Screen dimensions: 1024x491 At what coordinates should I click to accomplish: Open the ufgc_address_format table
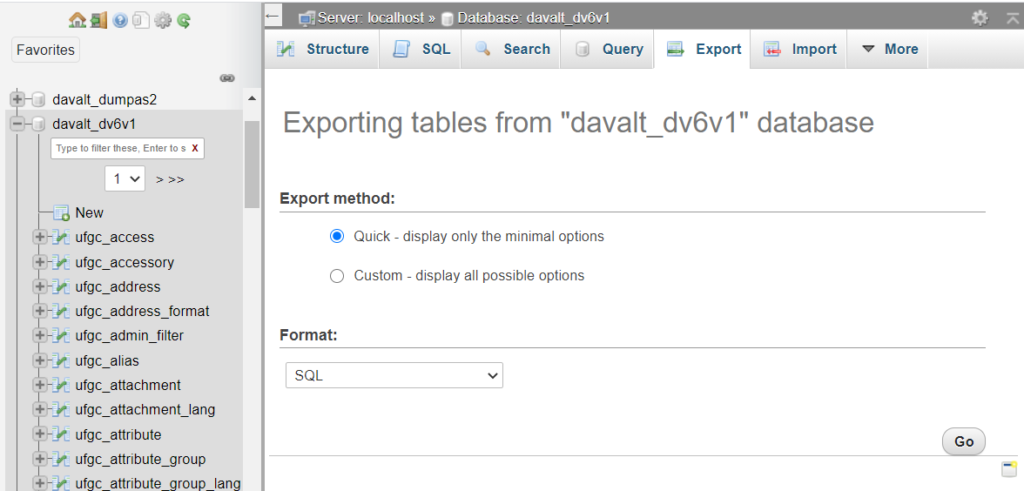point(142,311)
